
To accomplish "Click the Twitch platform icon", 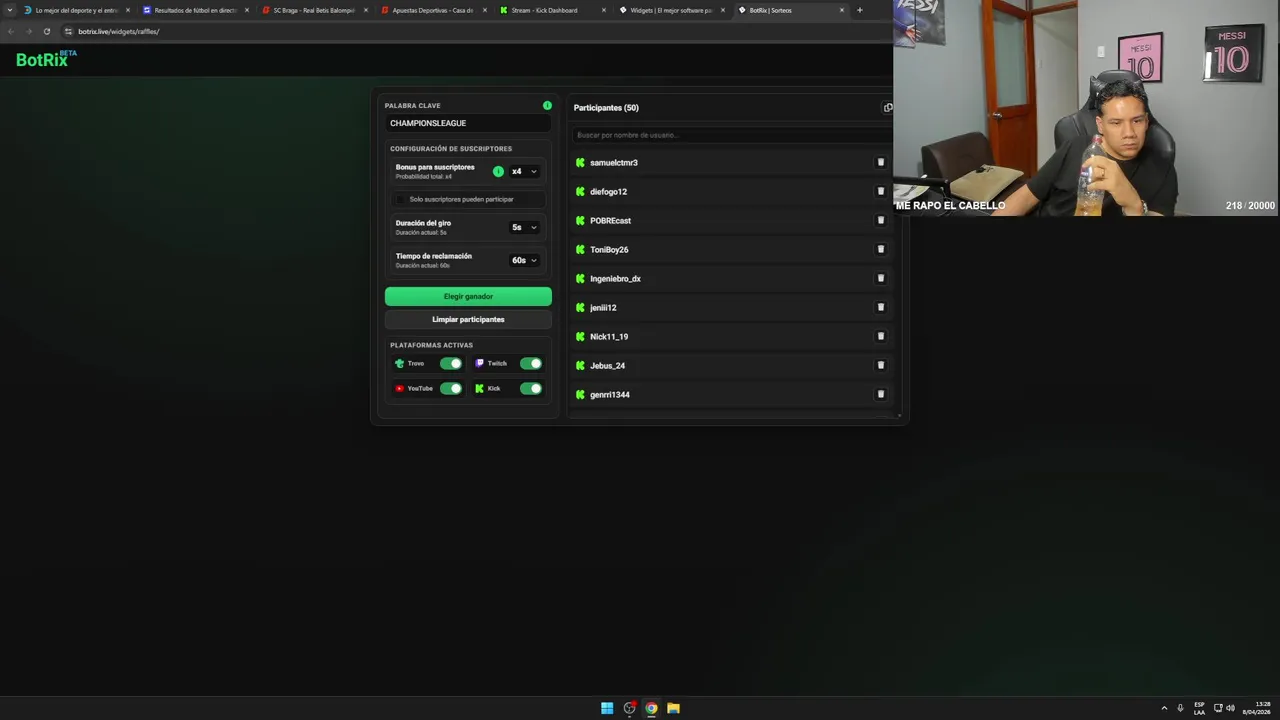I will (x=480, y=363).
